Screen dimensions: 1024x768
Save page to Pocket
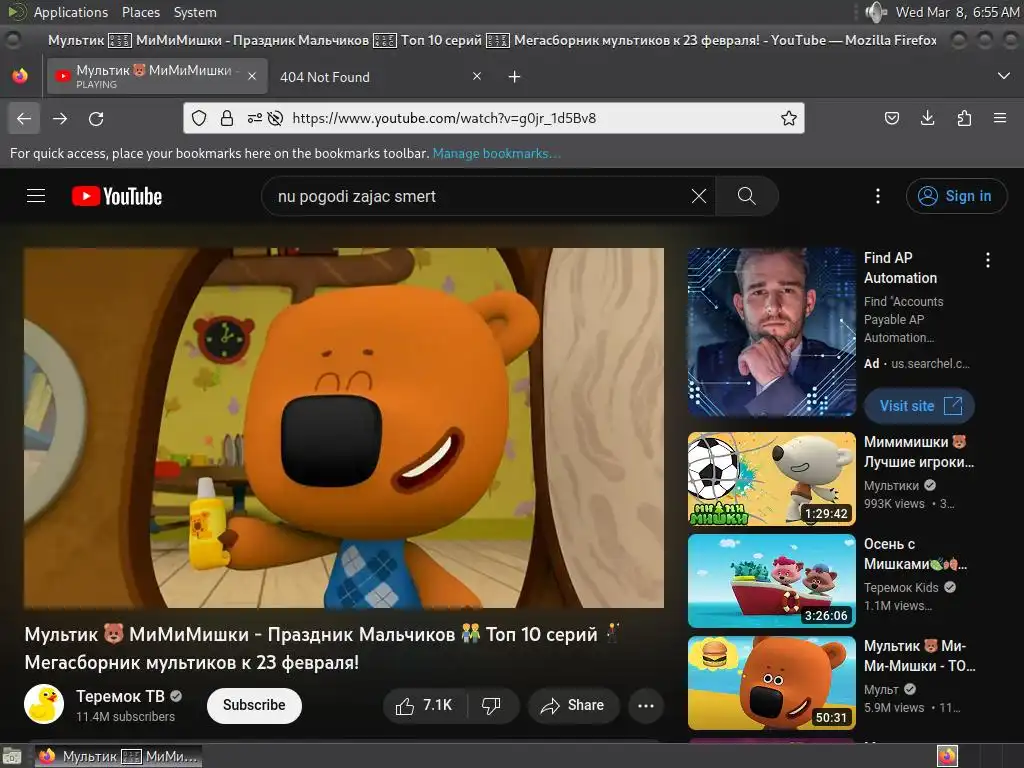891,118
